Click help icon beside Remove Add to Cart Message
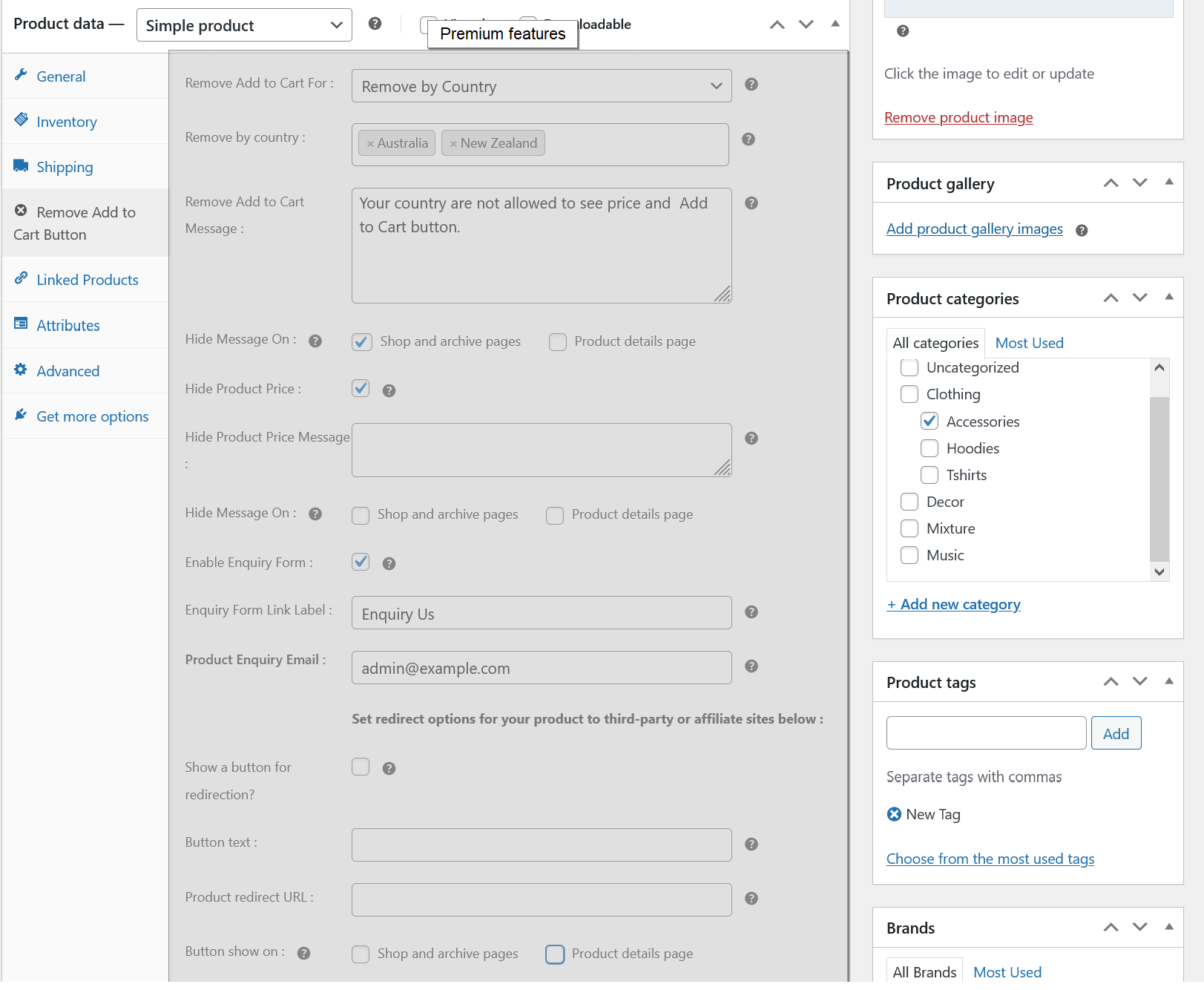 click(751, 203)
